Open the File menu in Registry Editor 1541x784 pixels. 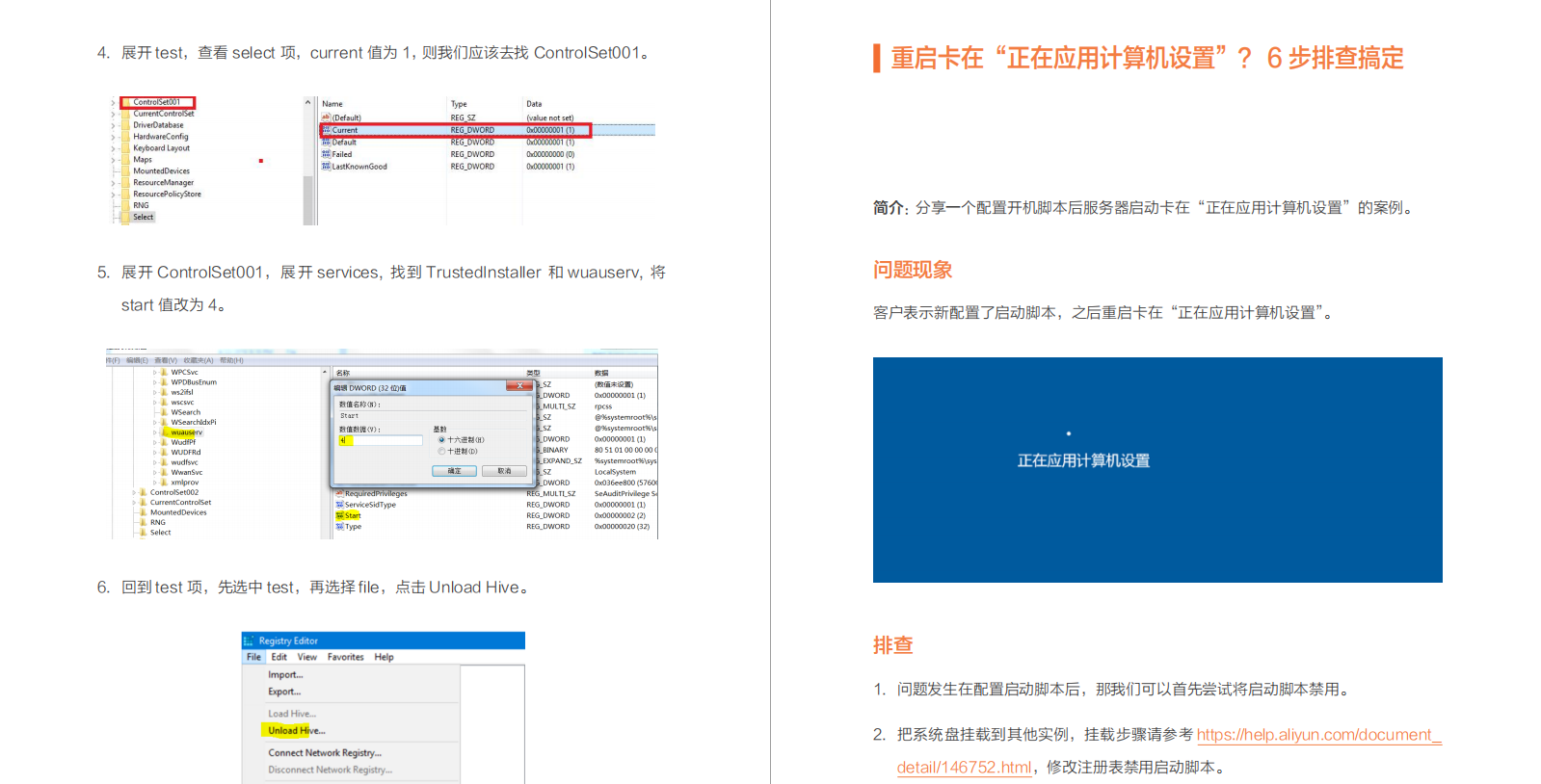(253, 657)
